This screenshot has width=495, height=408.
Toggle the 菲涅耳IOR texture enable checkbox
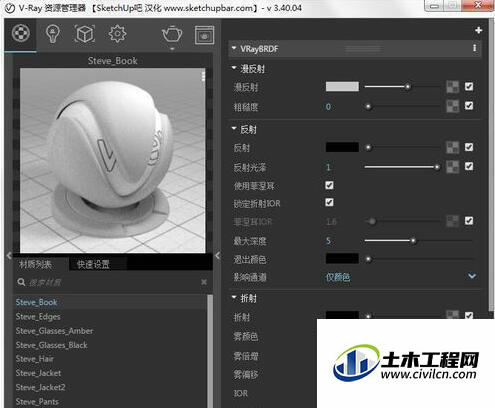coord(469,221)
